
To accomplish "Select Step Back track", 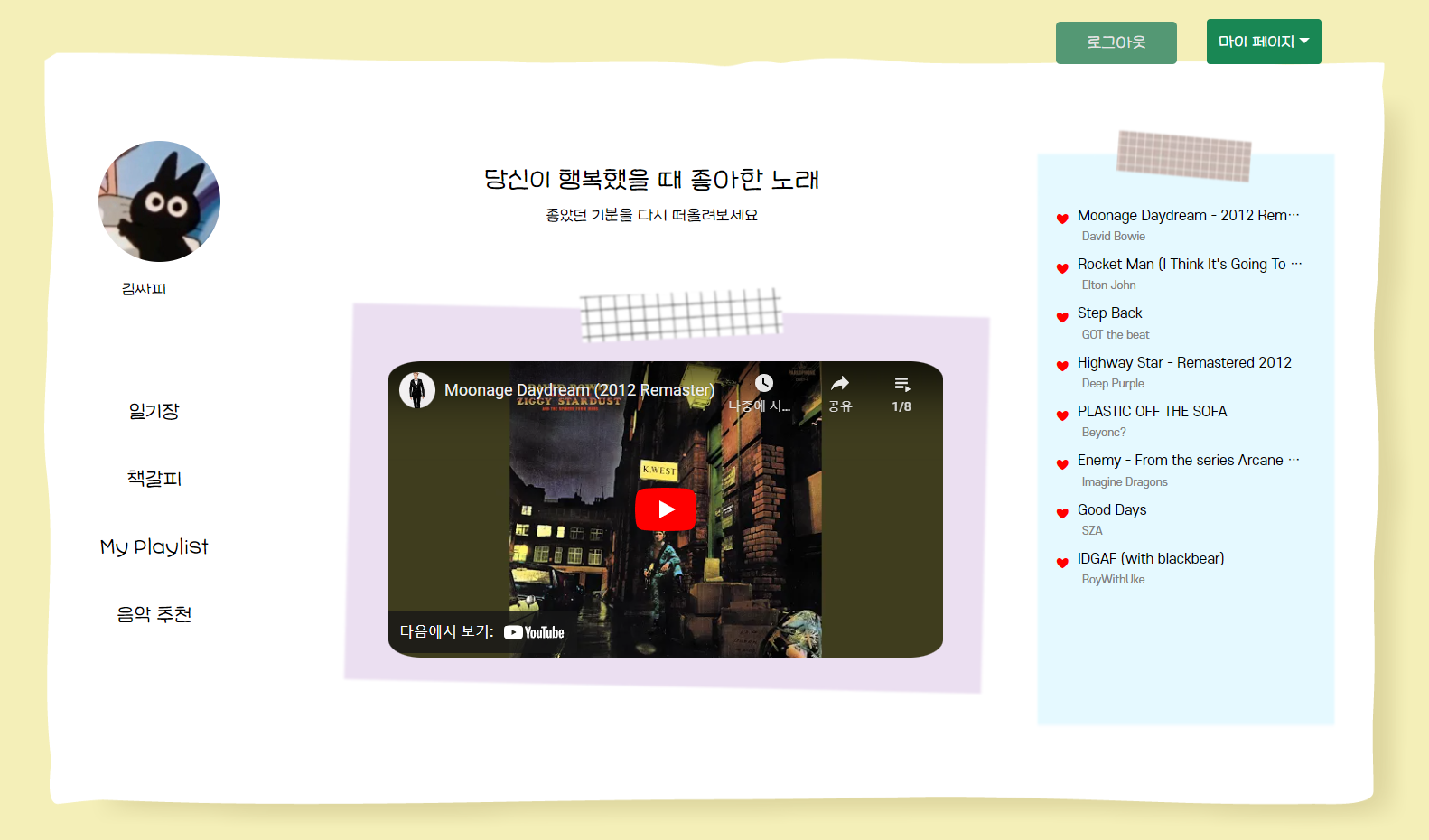I will [x=1110, y=313].
